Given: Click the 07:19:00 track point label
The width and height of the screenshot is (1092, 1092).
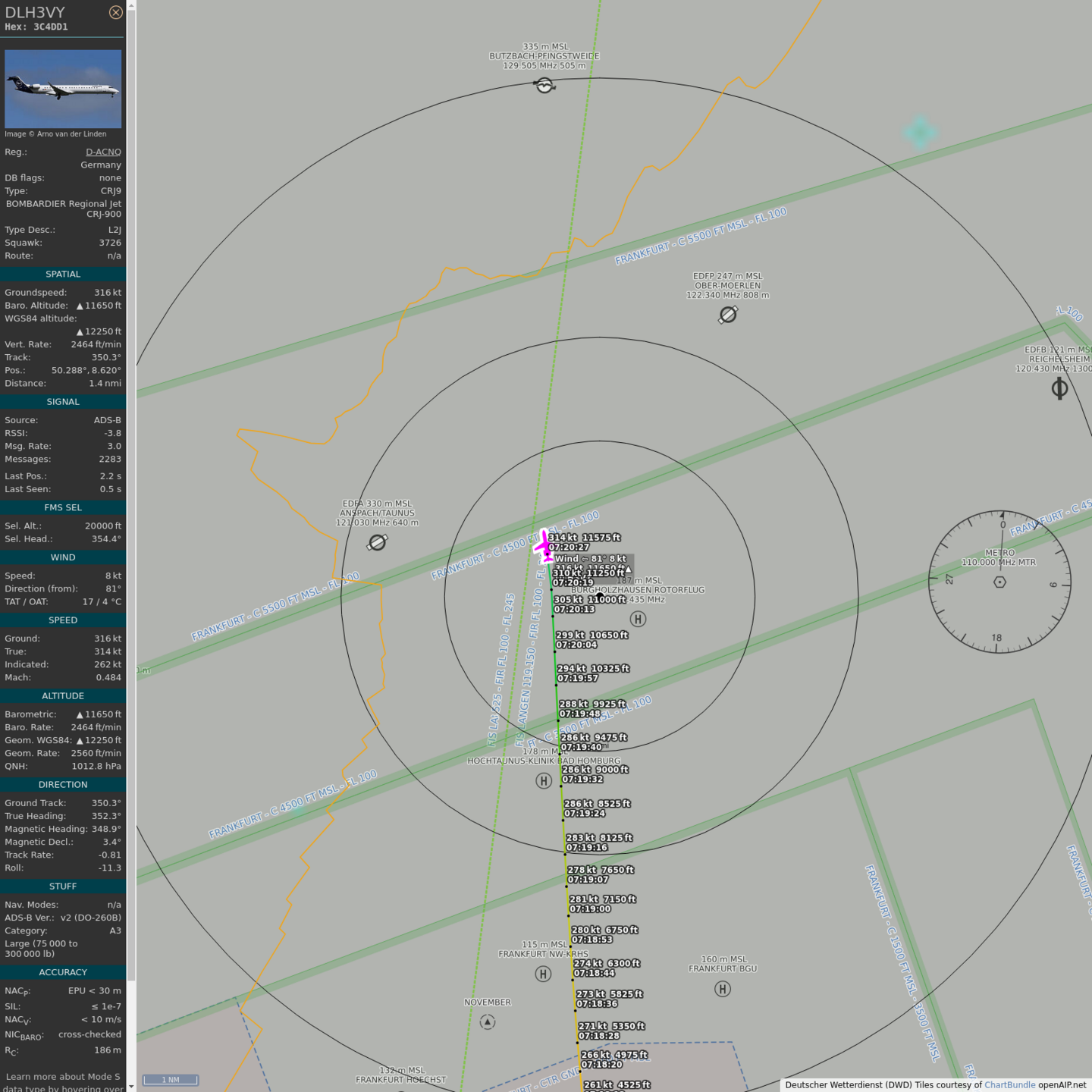Looking at the screenshot, I should [590, 908].
